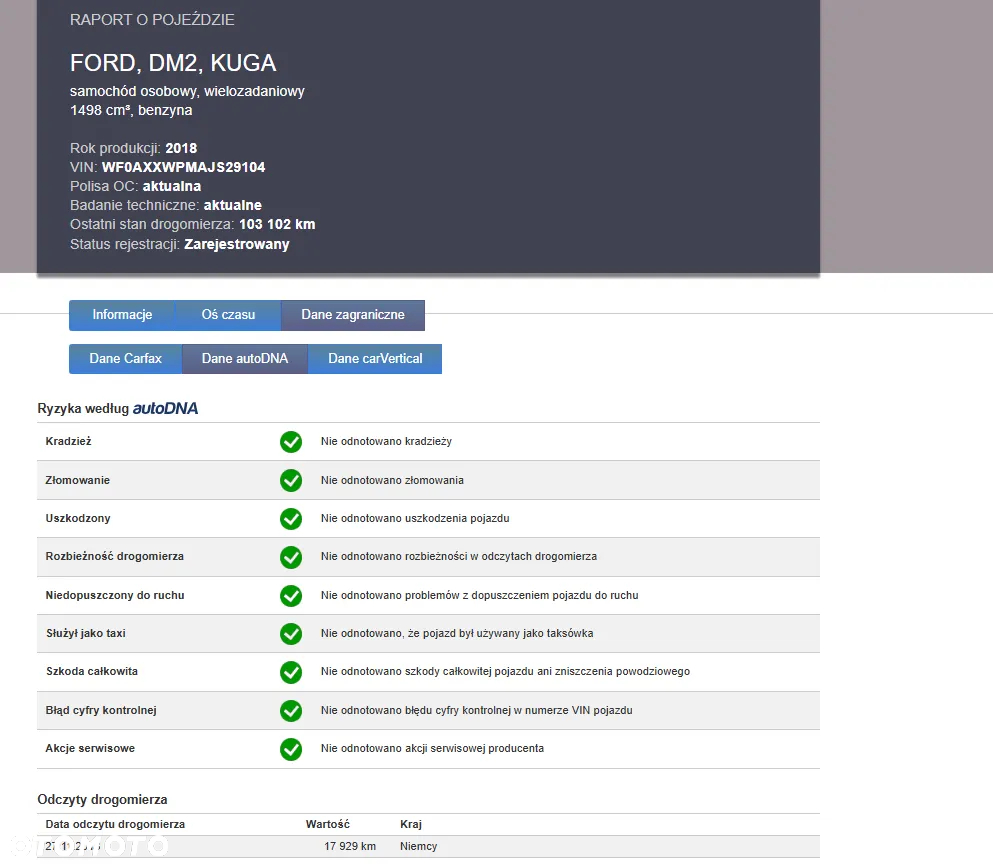Click the Odczyty drogomierza heading
The image size is (993, 866).
pos(102,799)
